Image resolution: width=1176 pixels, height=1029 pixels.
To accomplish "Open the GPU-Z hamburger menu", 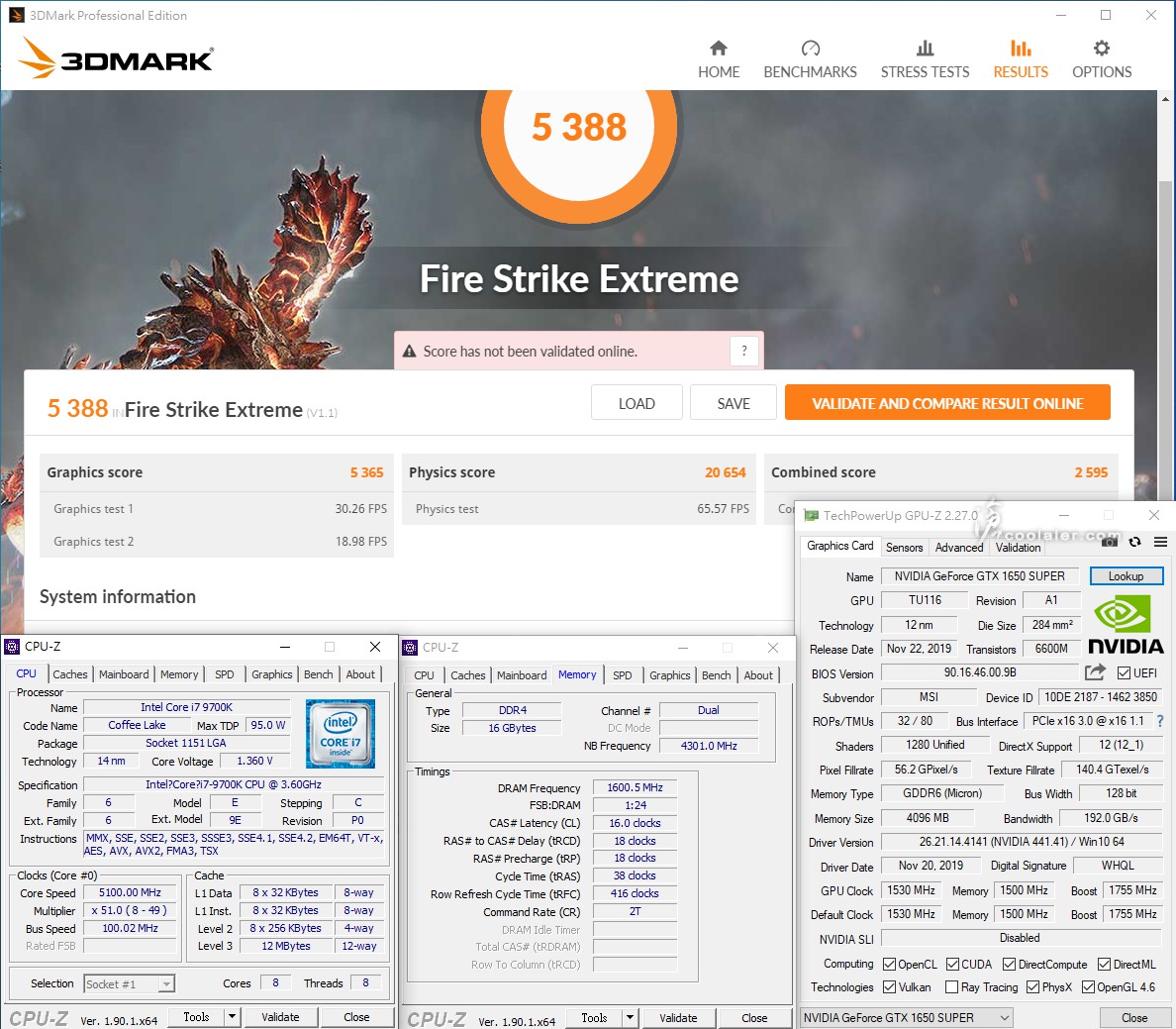I will [x=1160, y=542].
